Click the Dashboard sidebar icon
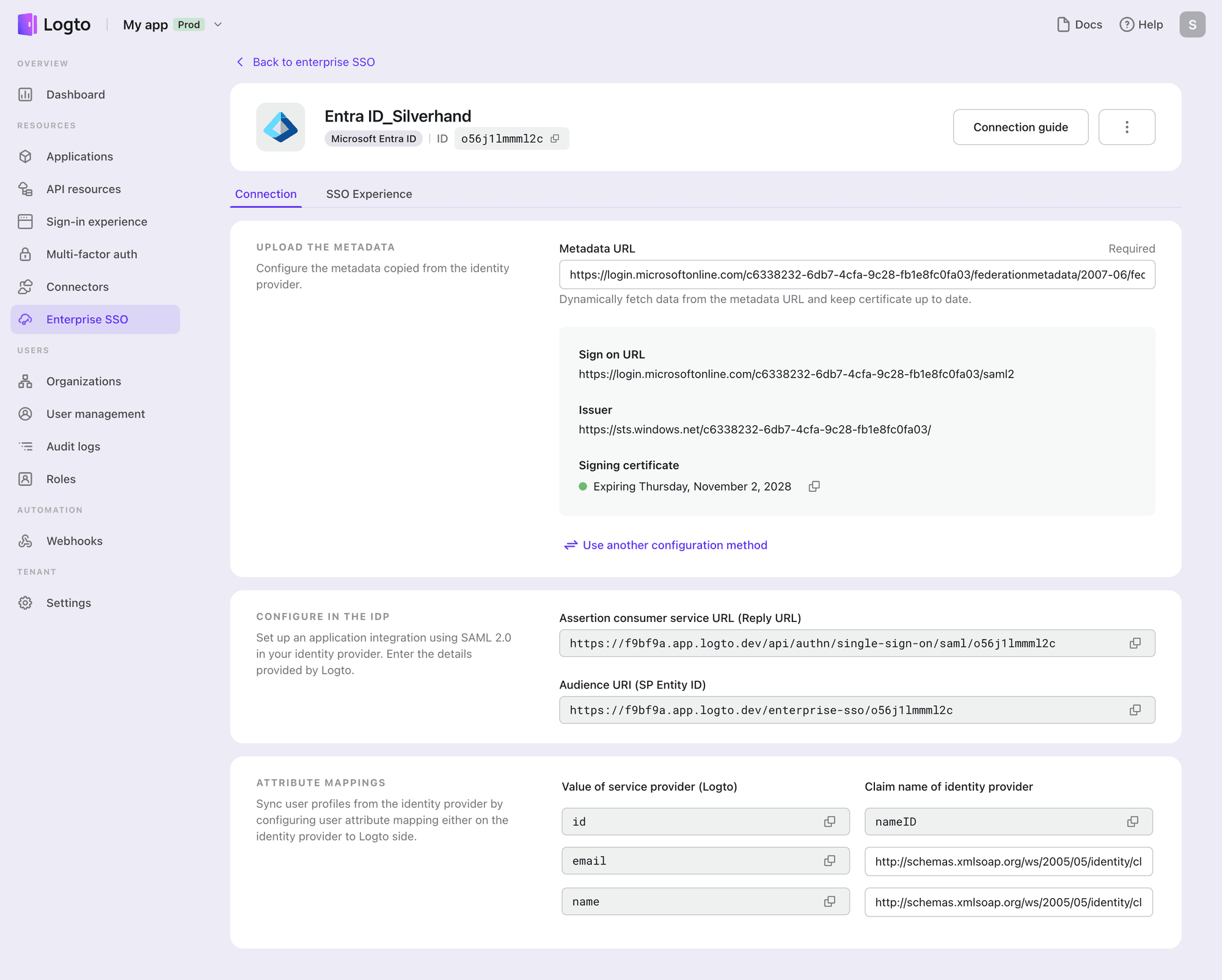 [x=28, y=94]
